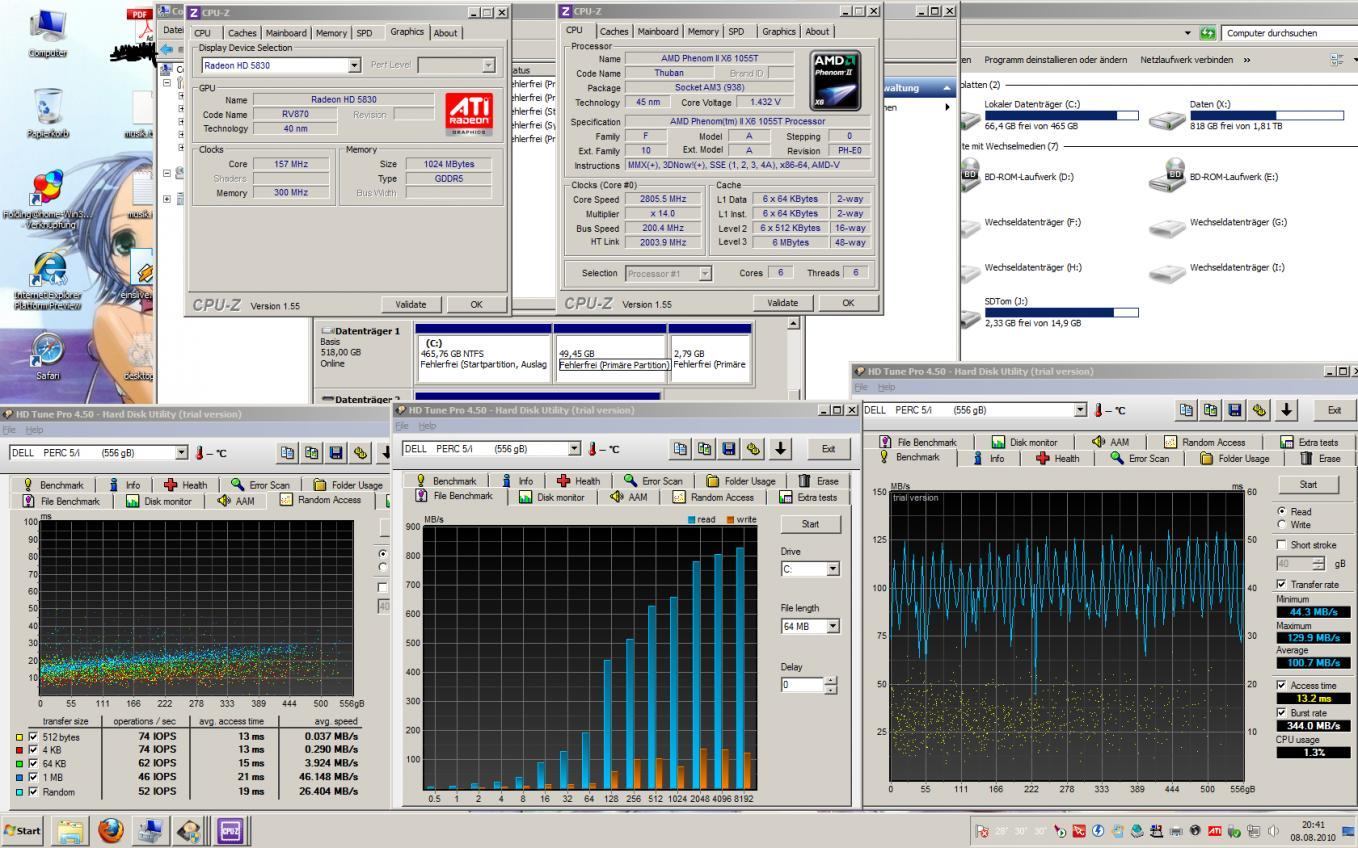Click OK in CPU-Z Graphics window
1358x848 pixels.
(476, 304)
